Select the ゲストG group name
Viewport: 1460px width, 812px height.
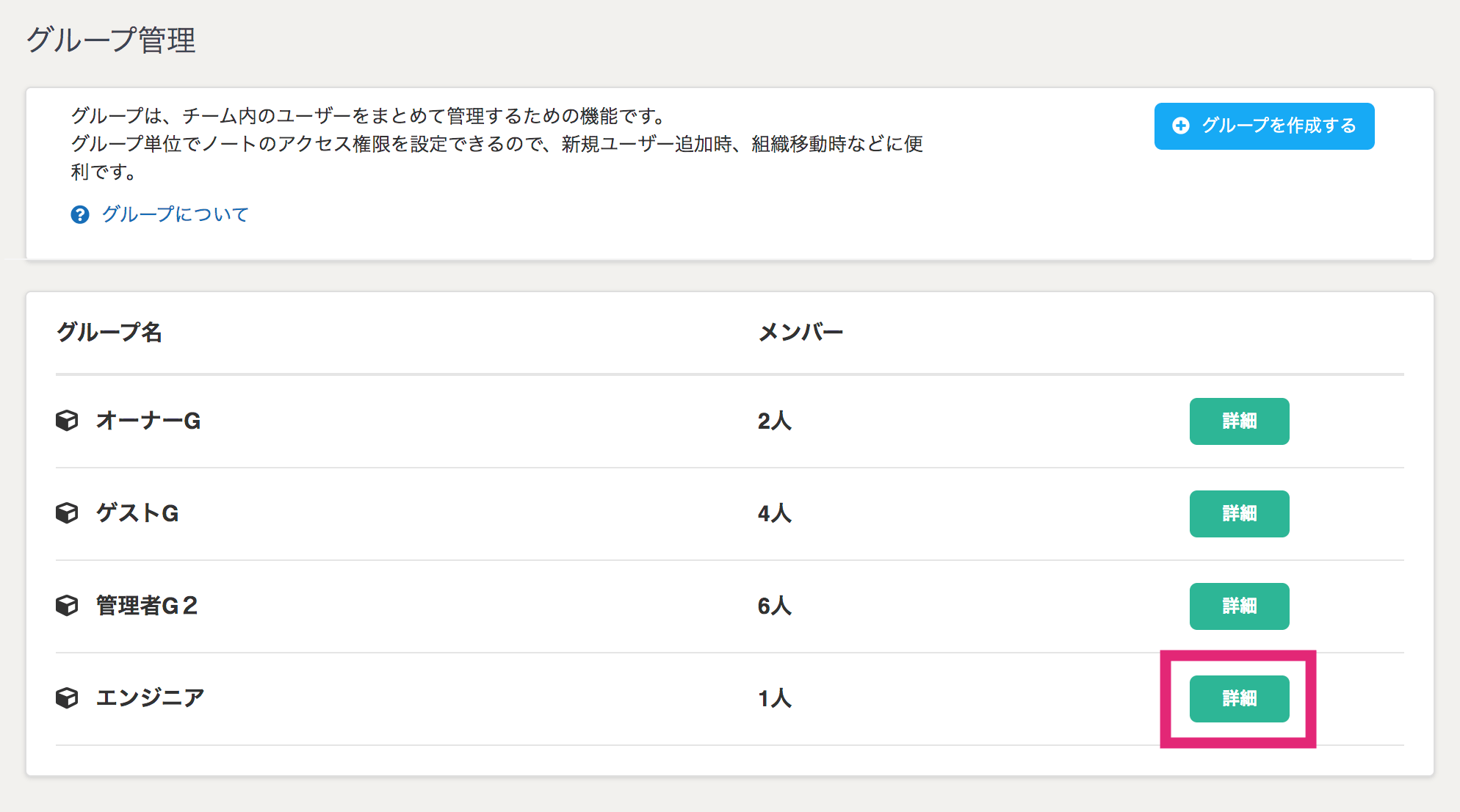[x=137, y=513]
